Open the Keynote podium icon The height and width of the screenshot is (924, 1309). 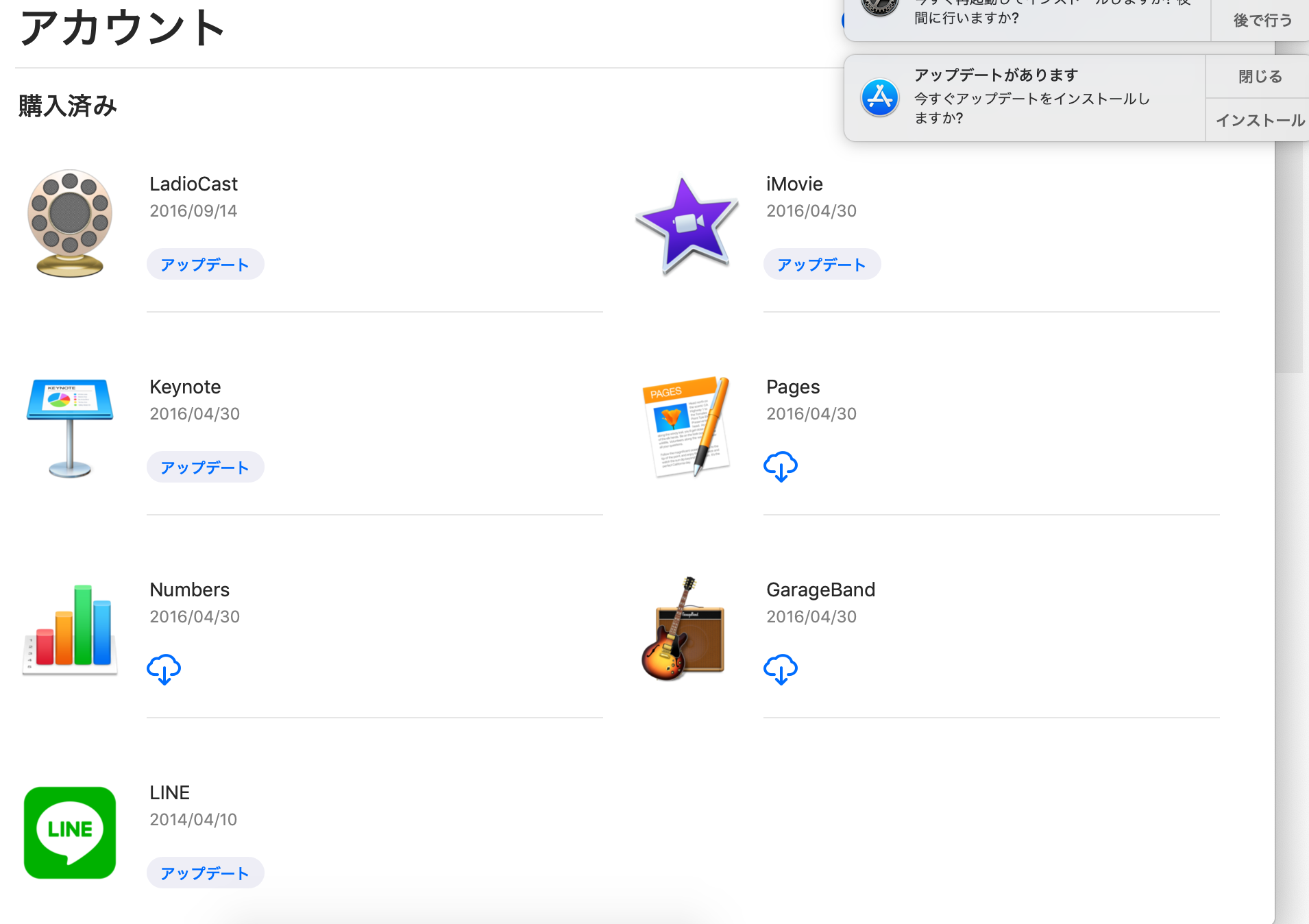(69, 426)
